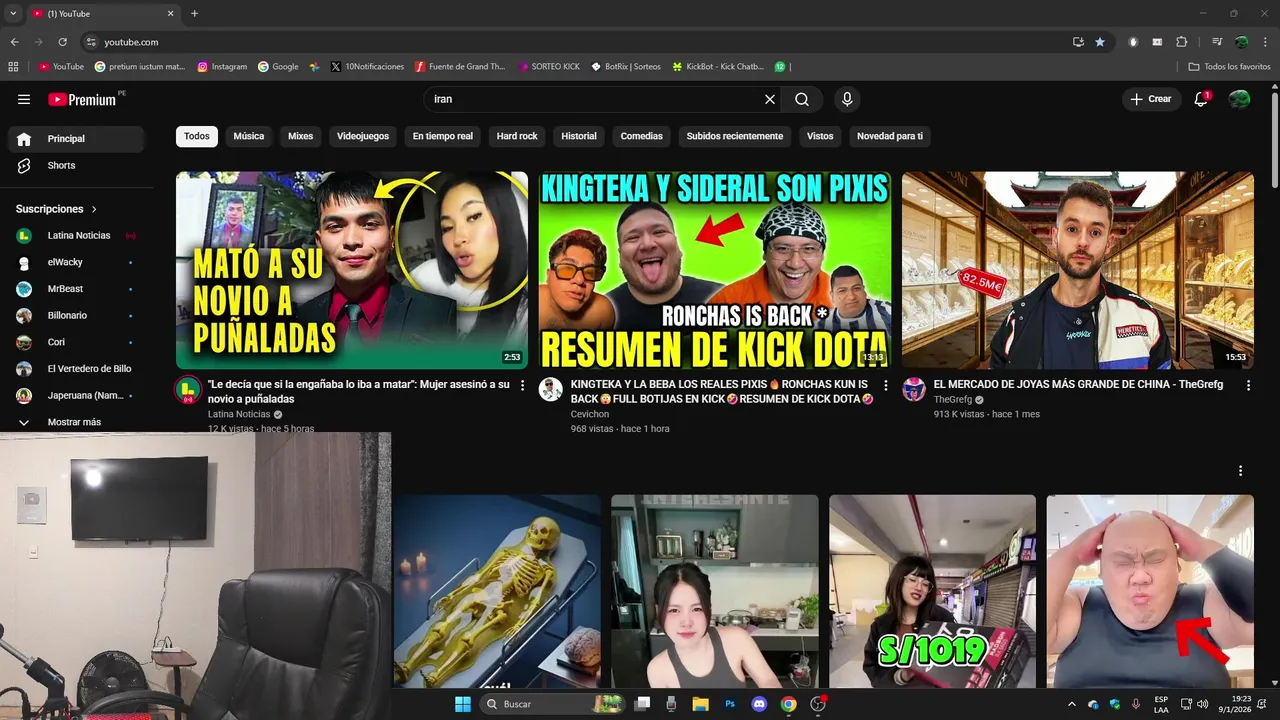
Task: Open File Explorer from the taskbar
Action: click(x=700, y=704)
